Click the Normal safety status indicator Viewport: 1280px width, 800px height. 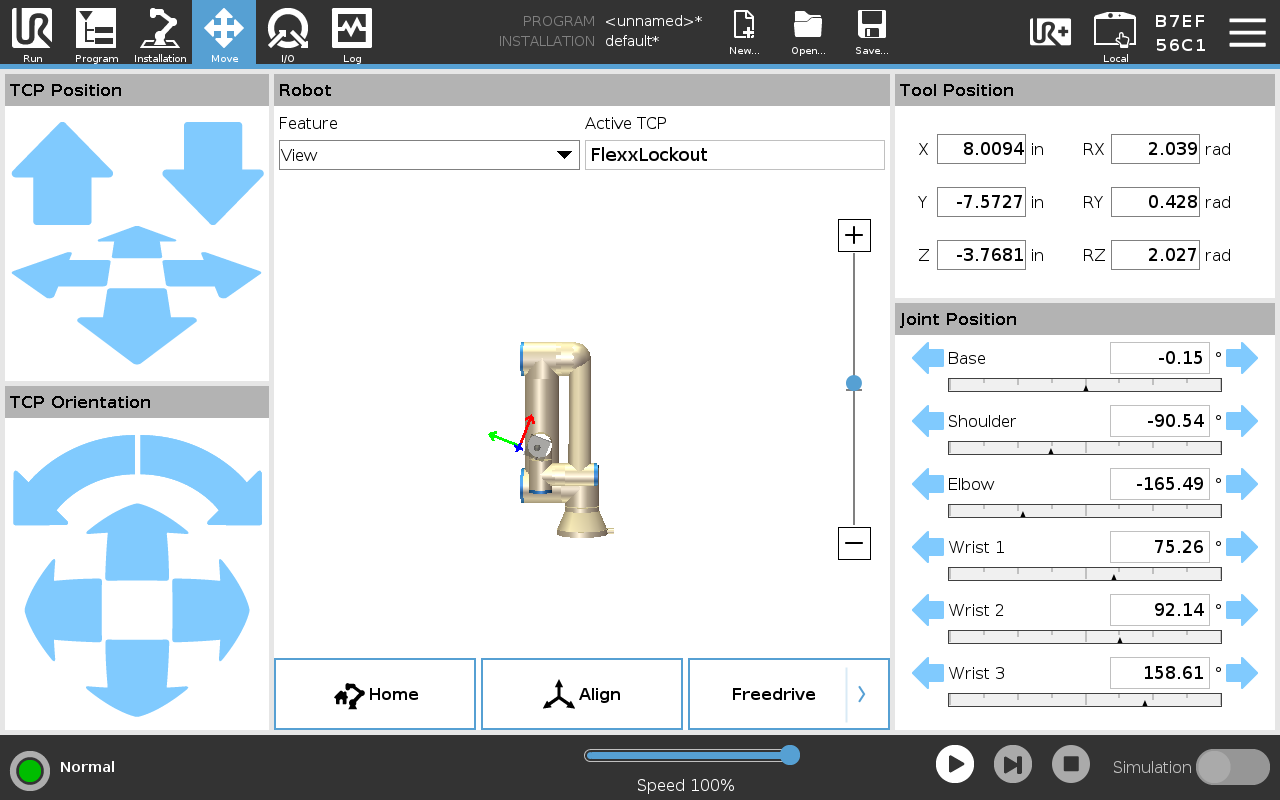[x=30, y=770]
